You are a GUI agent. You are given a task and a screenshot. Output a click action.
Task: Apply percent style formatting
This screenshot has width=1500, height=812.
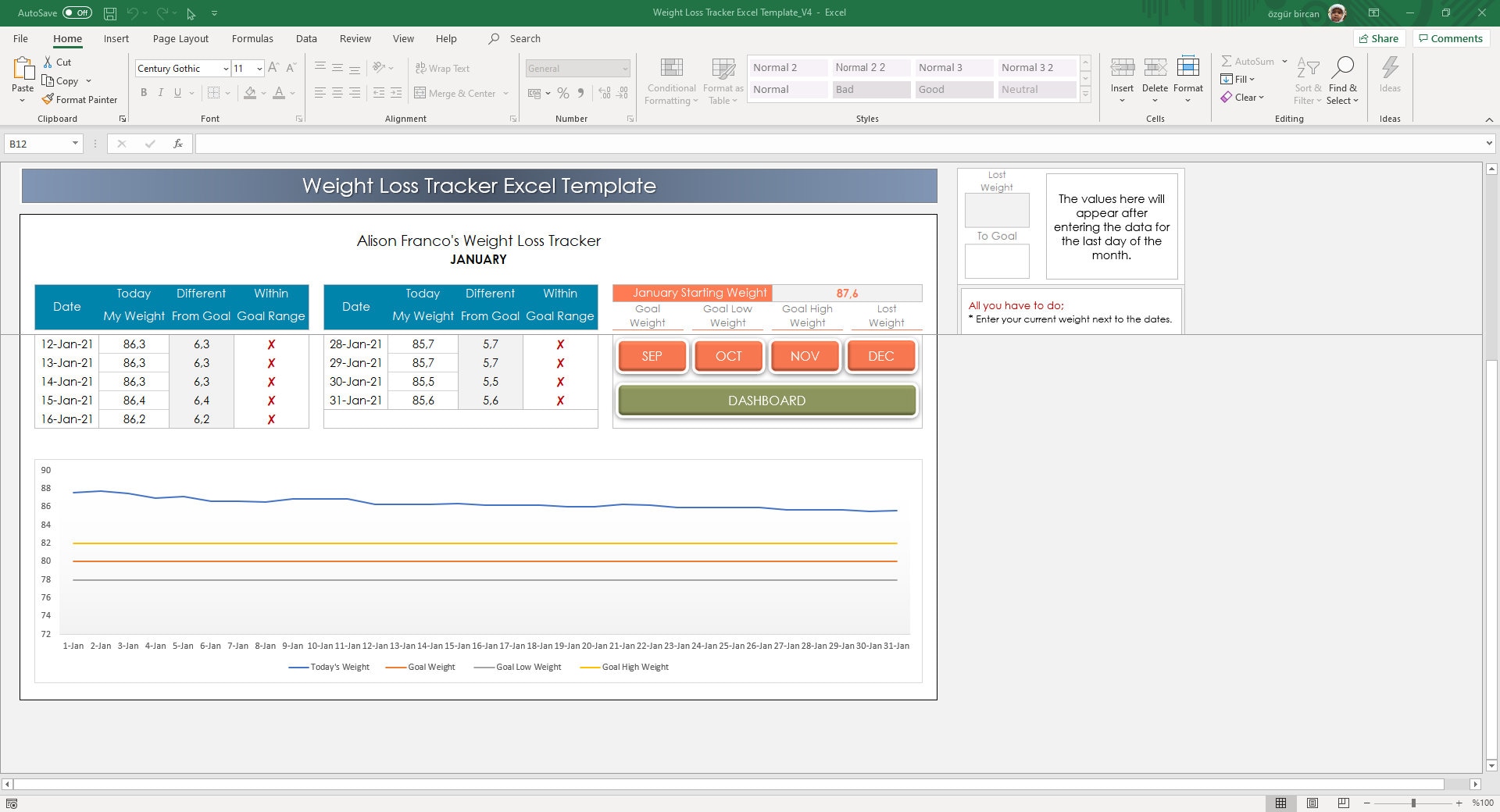563,93
